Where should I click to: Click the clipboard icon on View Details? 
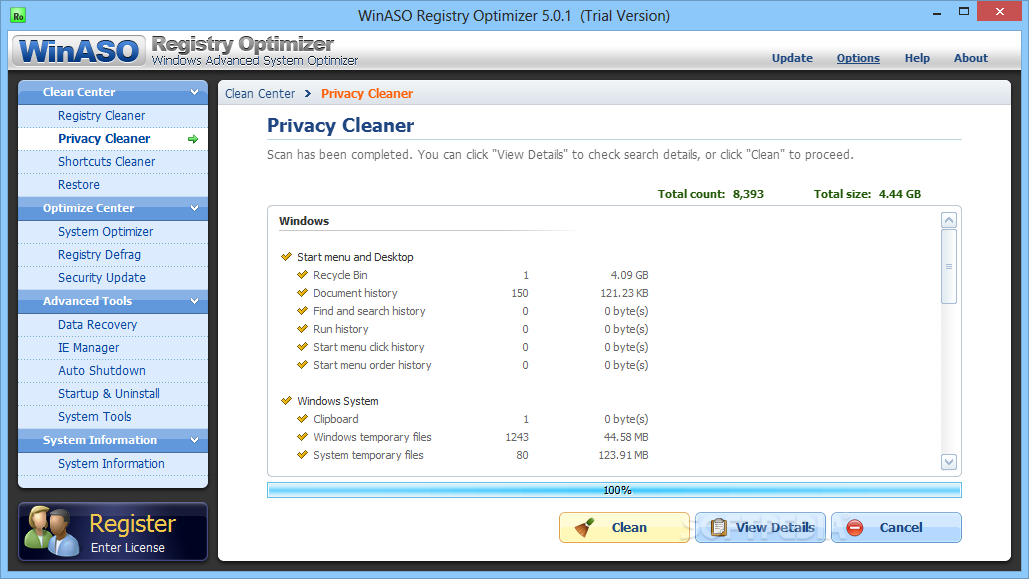click(x=719, y=527)
